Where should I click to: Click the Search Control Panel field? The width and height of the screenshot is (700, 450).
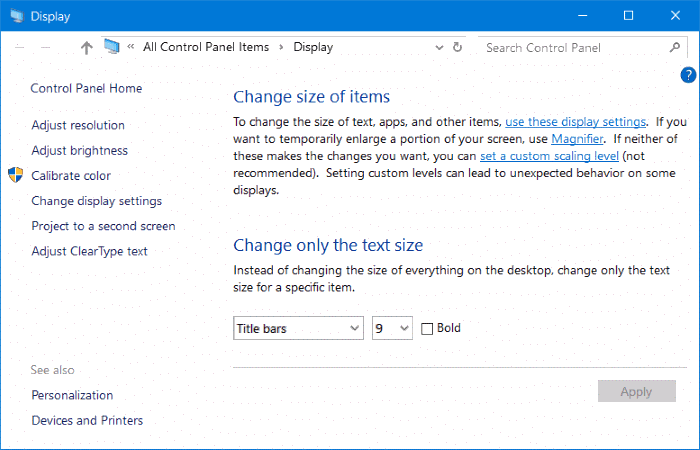(582, 47)
